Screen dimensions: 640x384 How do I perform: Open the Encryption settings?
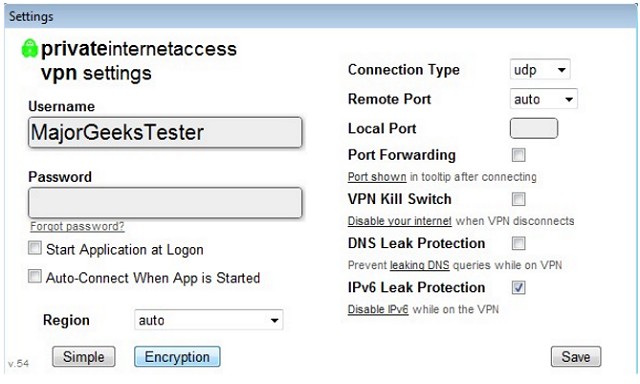(177, 357)
